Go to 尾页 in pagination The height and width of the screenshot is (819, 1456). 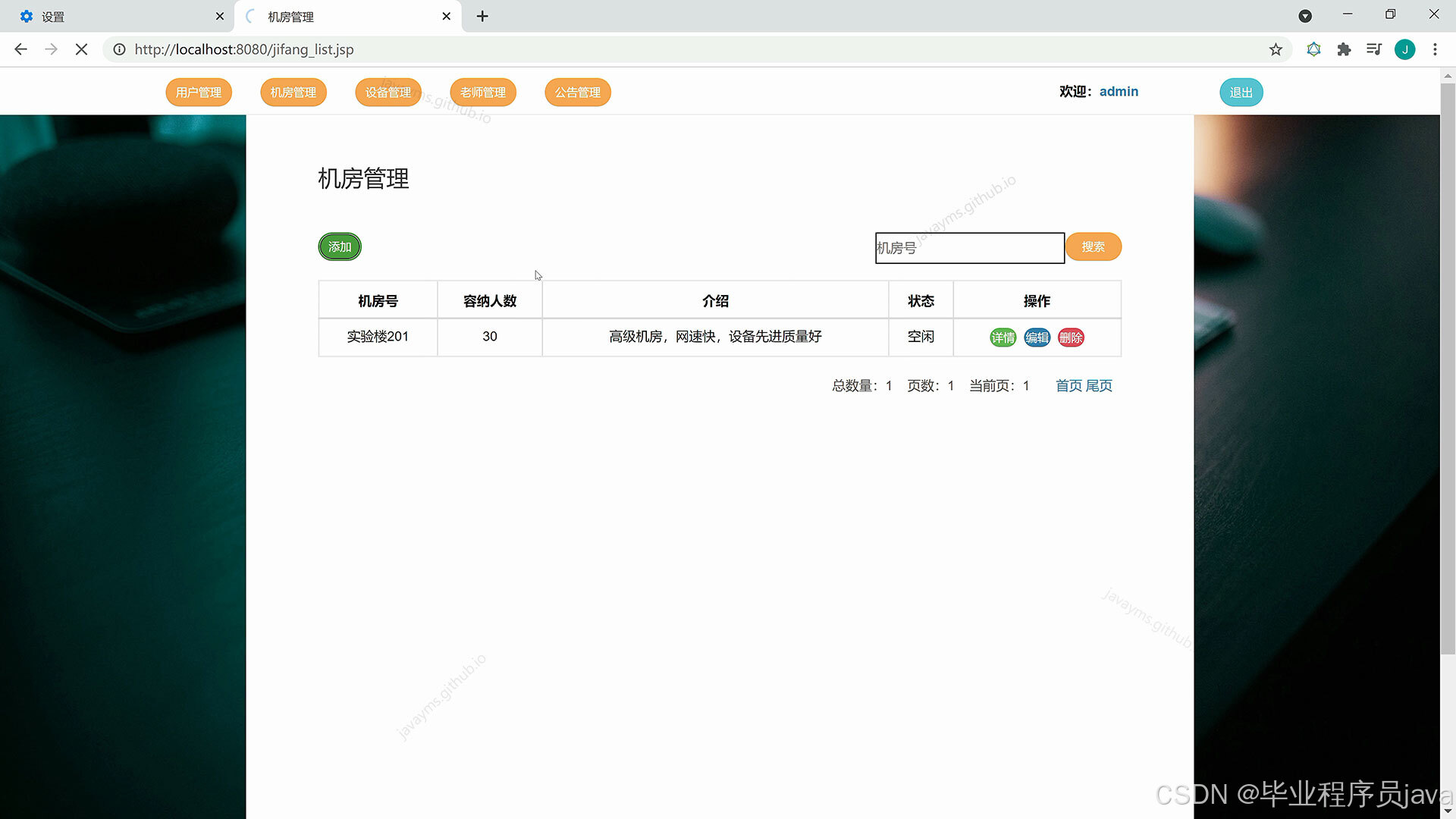[1099, 386]
